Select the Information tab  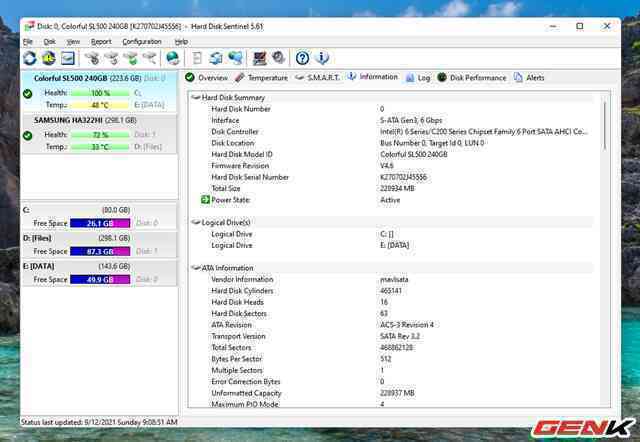(372, 77)
